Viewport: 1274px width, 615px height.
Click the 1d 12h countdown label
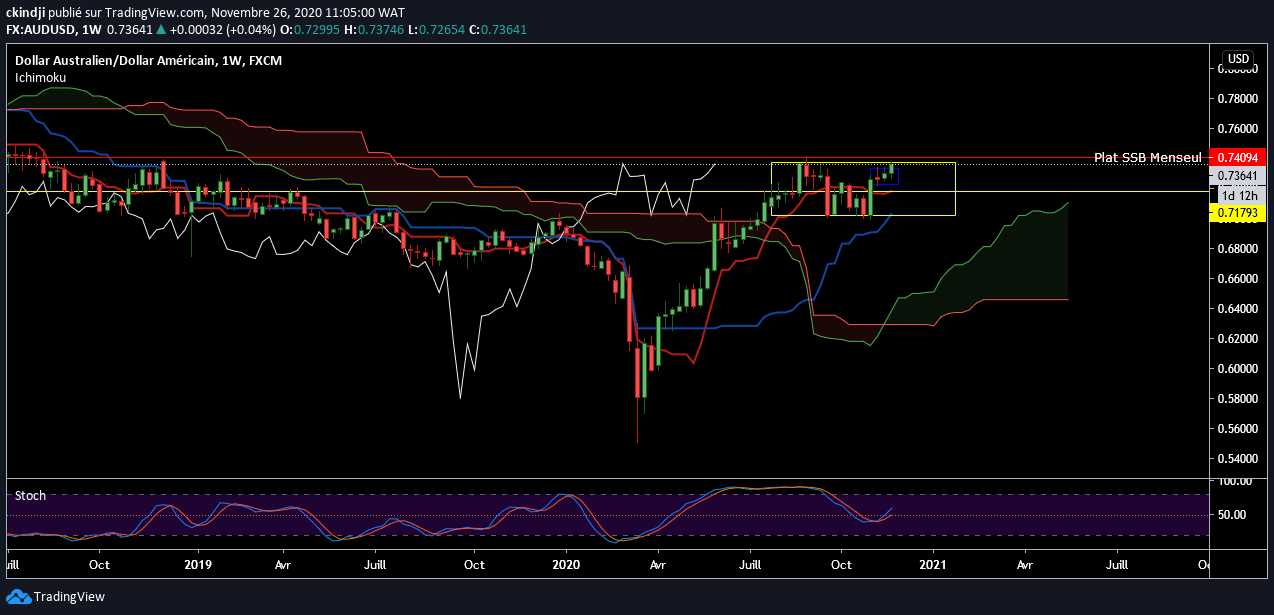coord(1238,196)
